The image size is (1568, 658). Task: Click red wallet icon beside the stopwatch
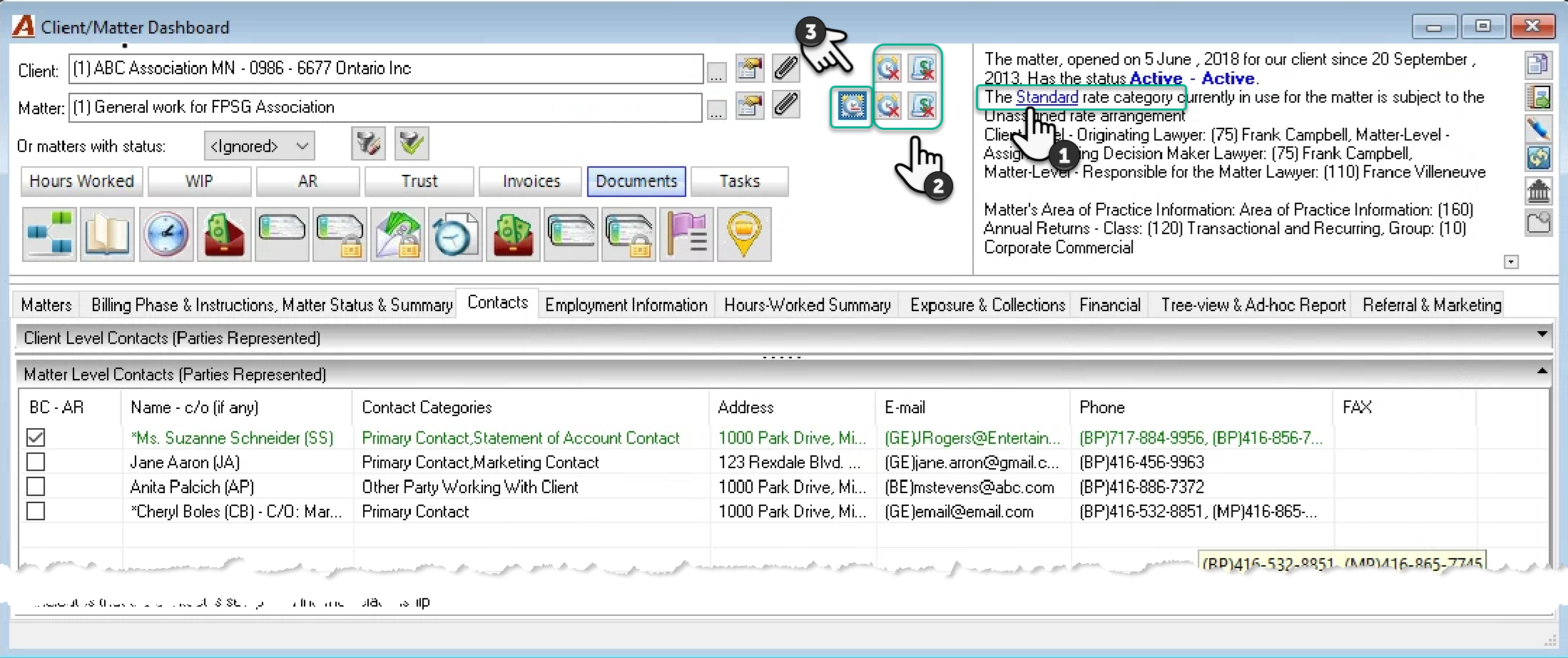[513, 234]
